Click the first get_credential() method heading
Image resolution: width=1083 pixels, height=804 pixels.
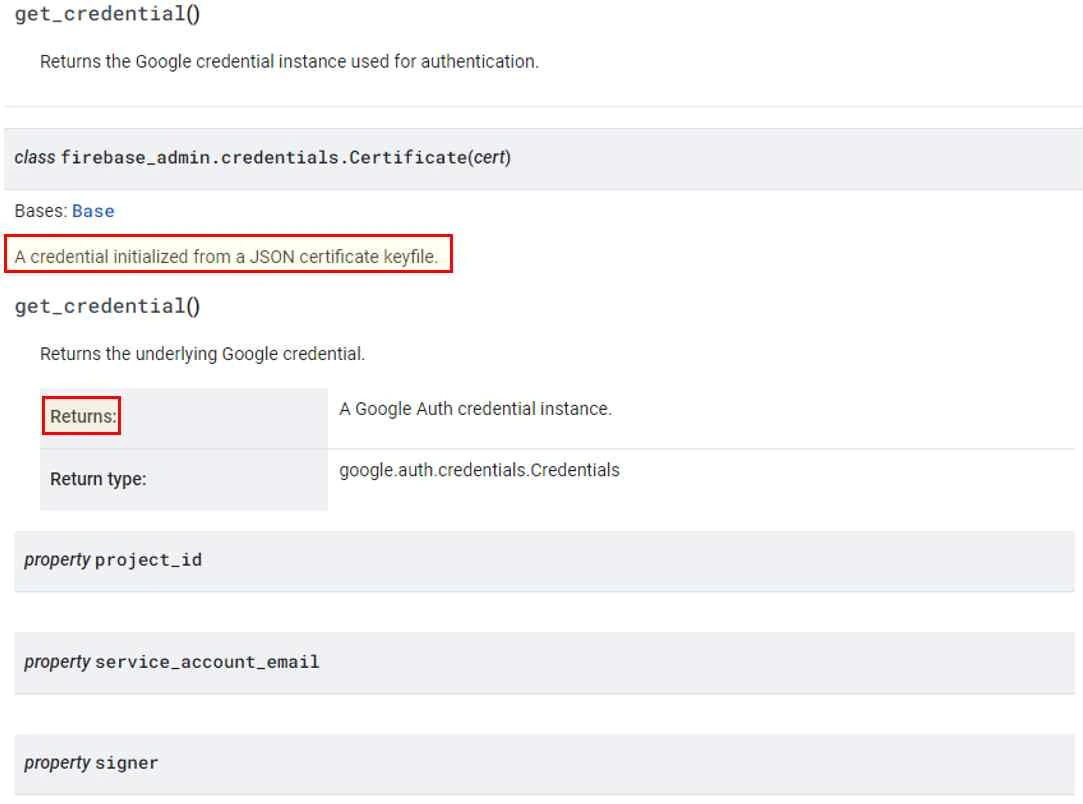point(107,14)
